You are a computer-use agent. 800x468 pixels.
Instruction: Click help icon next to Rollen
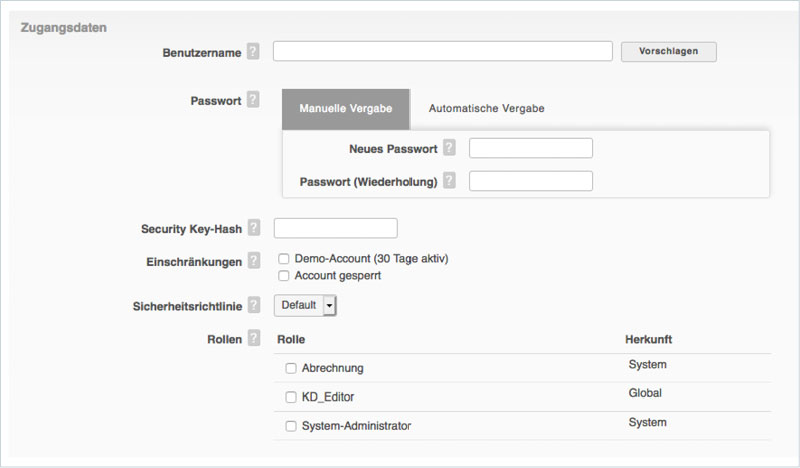[253, 339]
